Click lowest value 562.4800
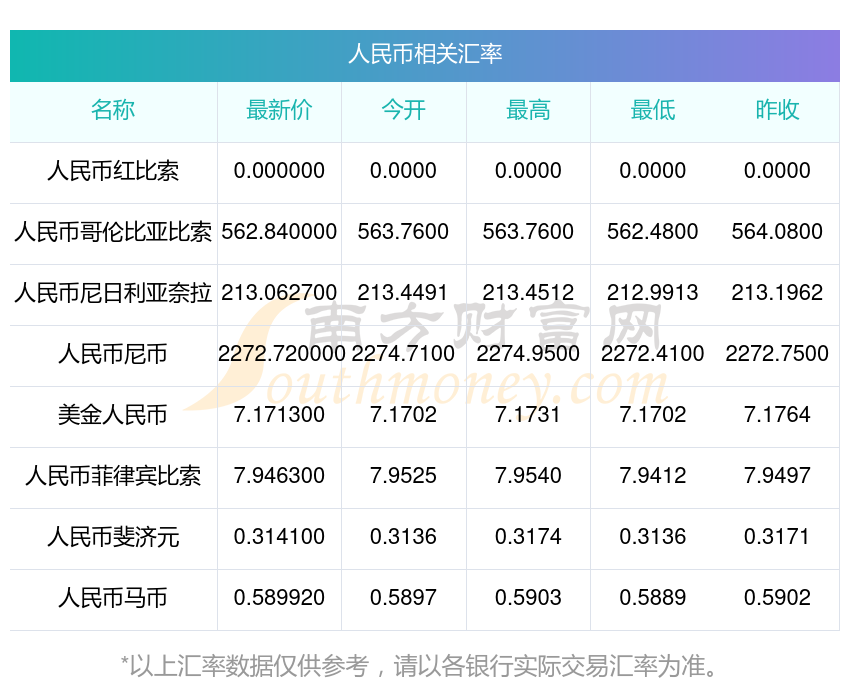Viewport: 850px width, 698px height. coord(653,232)
